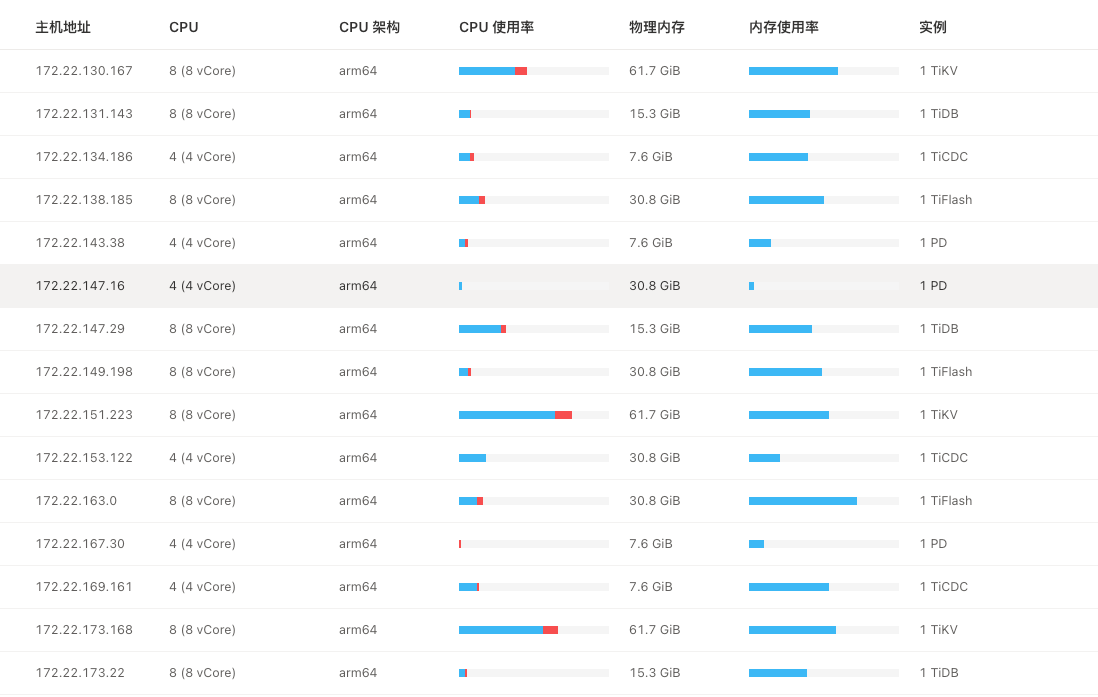
Task: Click the 实例 column header
Action: [x=932, y=27]
